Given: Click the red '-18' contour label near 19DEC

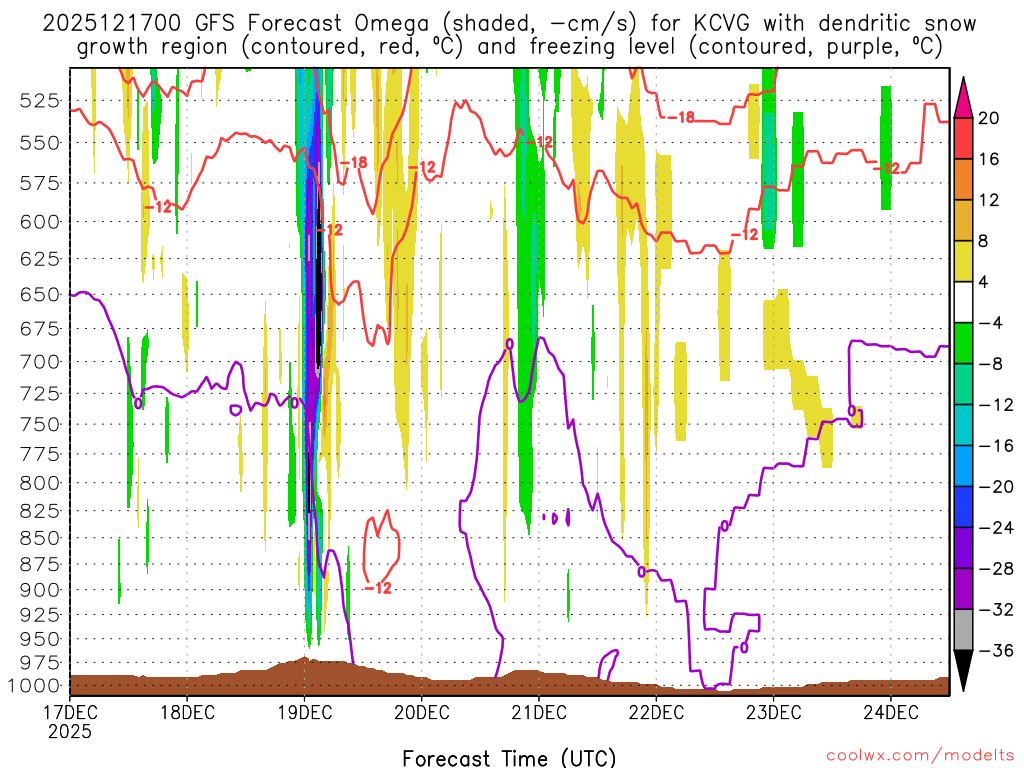Looking at the screenshot, I should [353, 163].
